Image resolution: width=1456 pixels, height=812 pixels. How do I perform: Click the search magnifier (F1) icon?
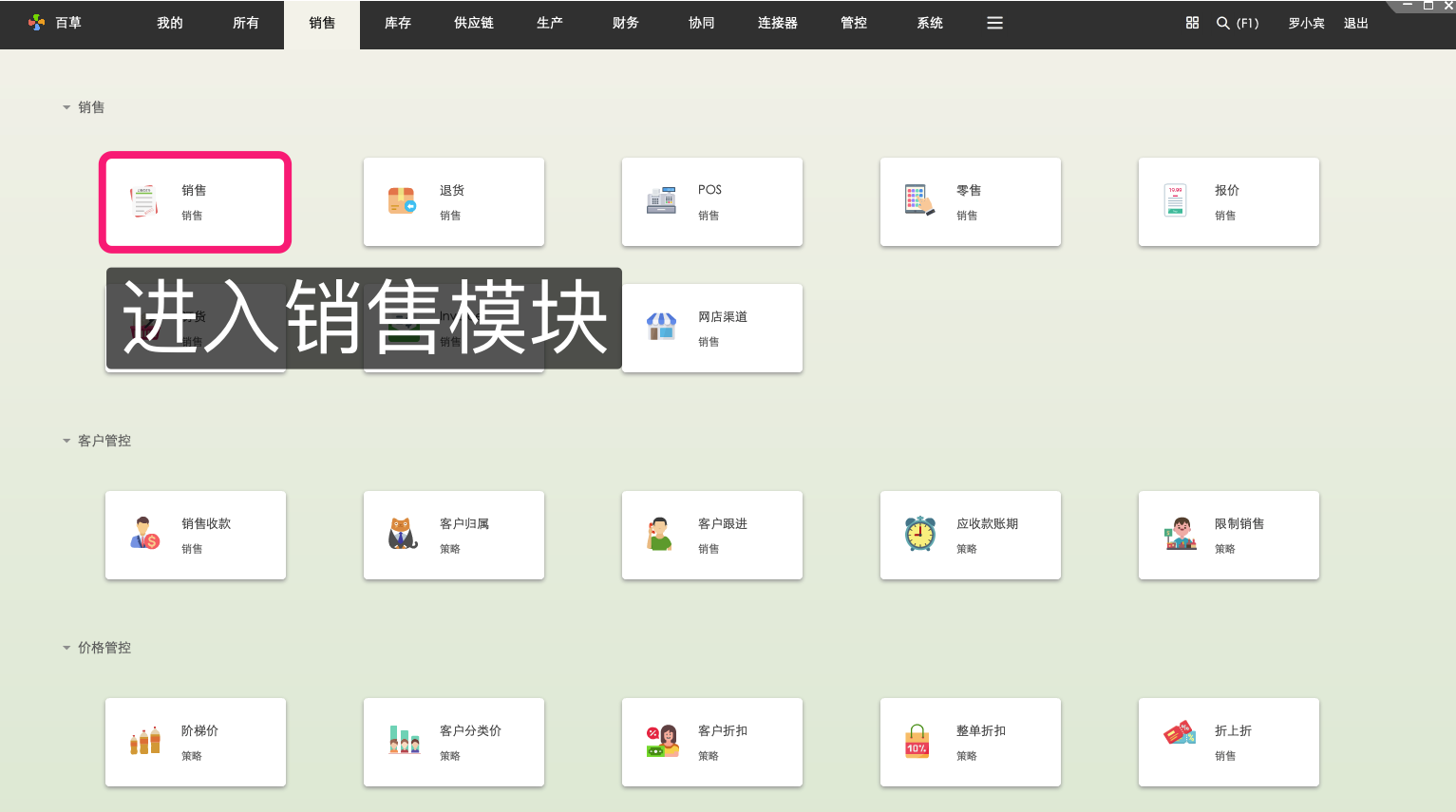pos(1223,23)
